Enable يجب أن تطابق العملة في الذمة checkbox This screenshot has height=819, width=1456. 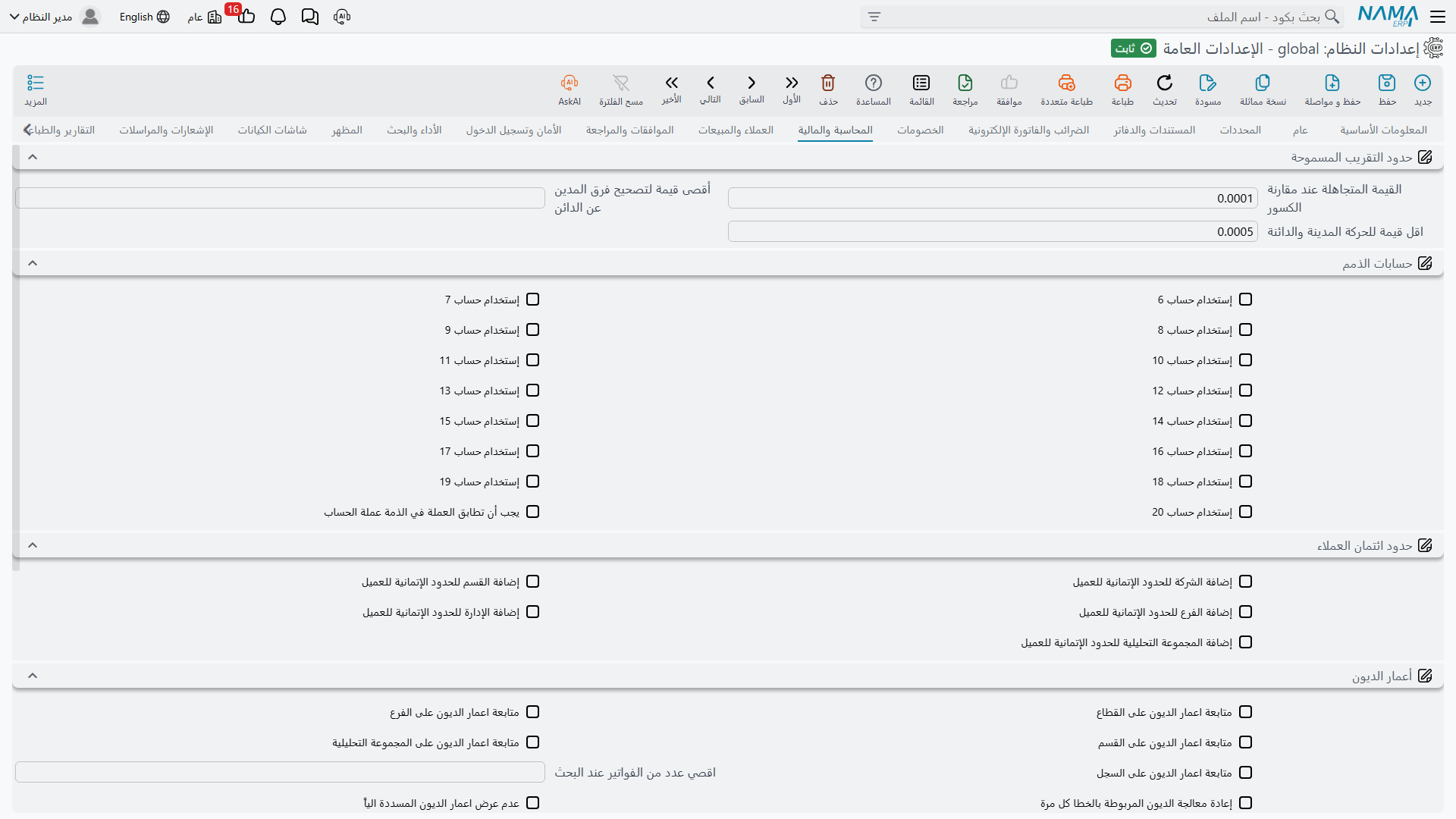click(532, 512)
